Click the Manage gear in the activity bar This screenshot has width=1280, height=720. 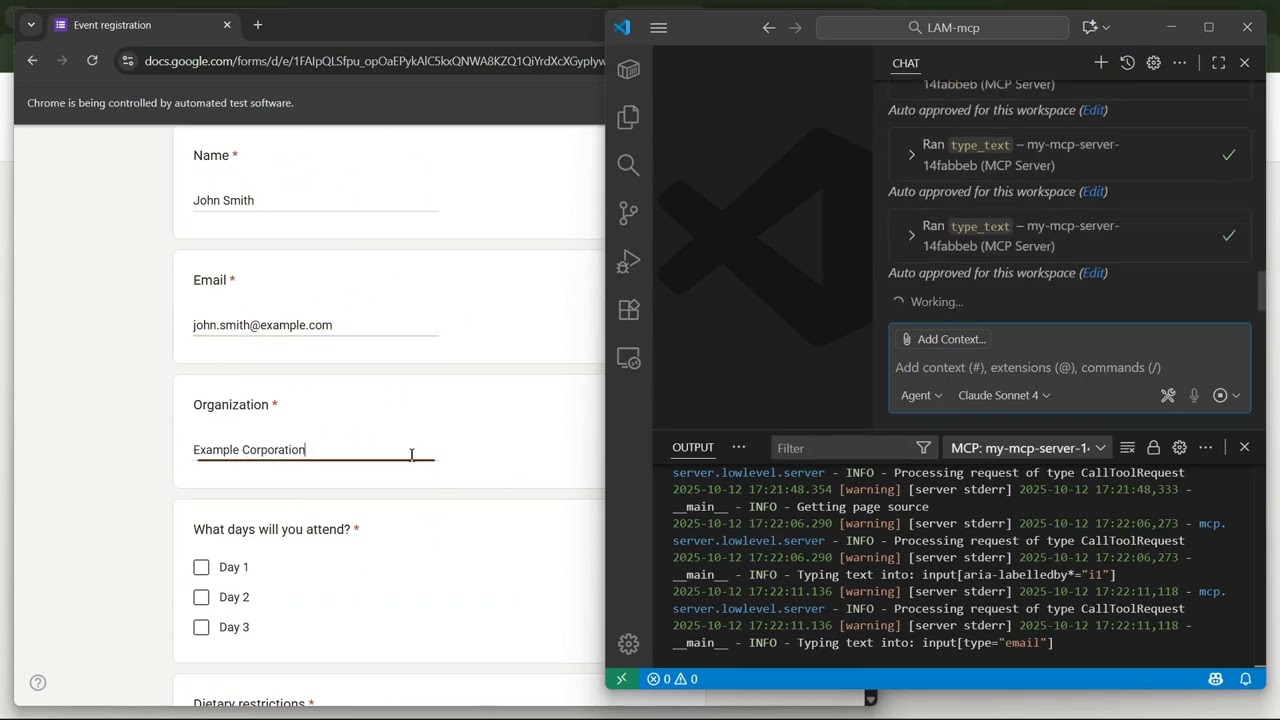[628, 644]
